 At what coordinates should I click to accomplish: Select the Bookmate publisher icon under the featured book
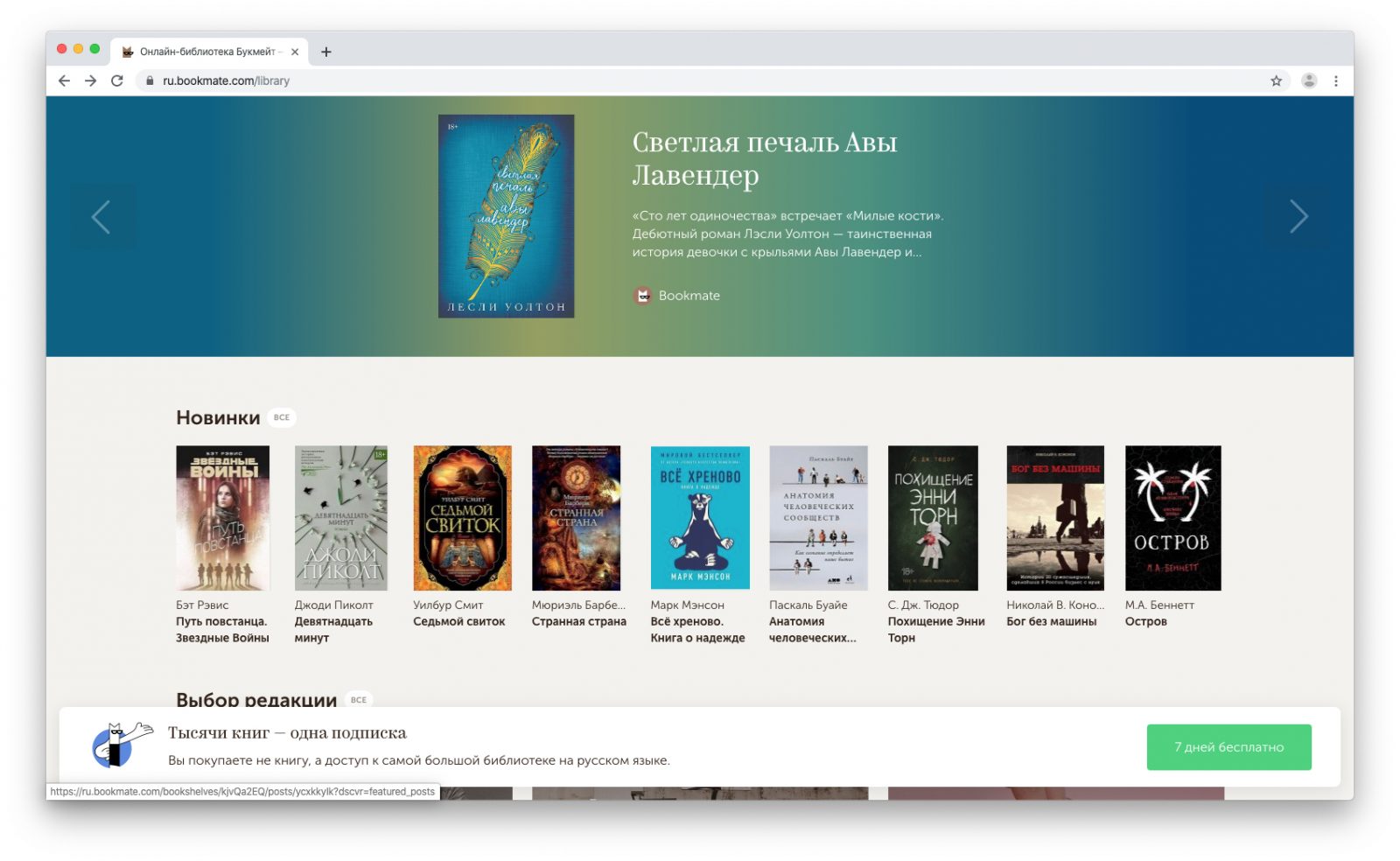point(644,295)
